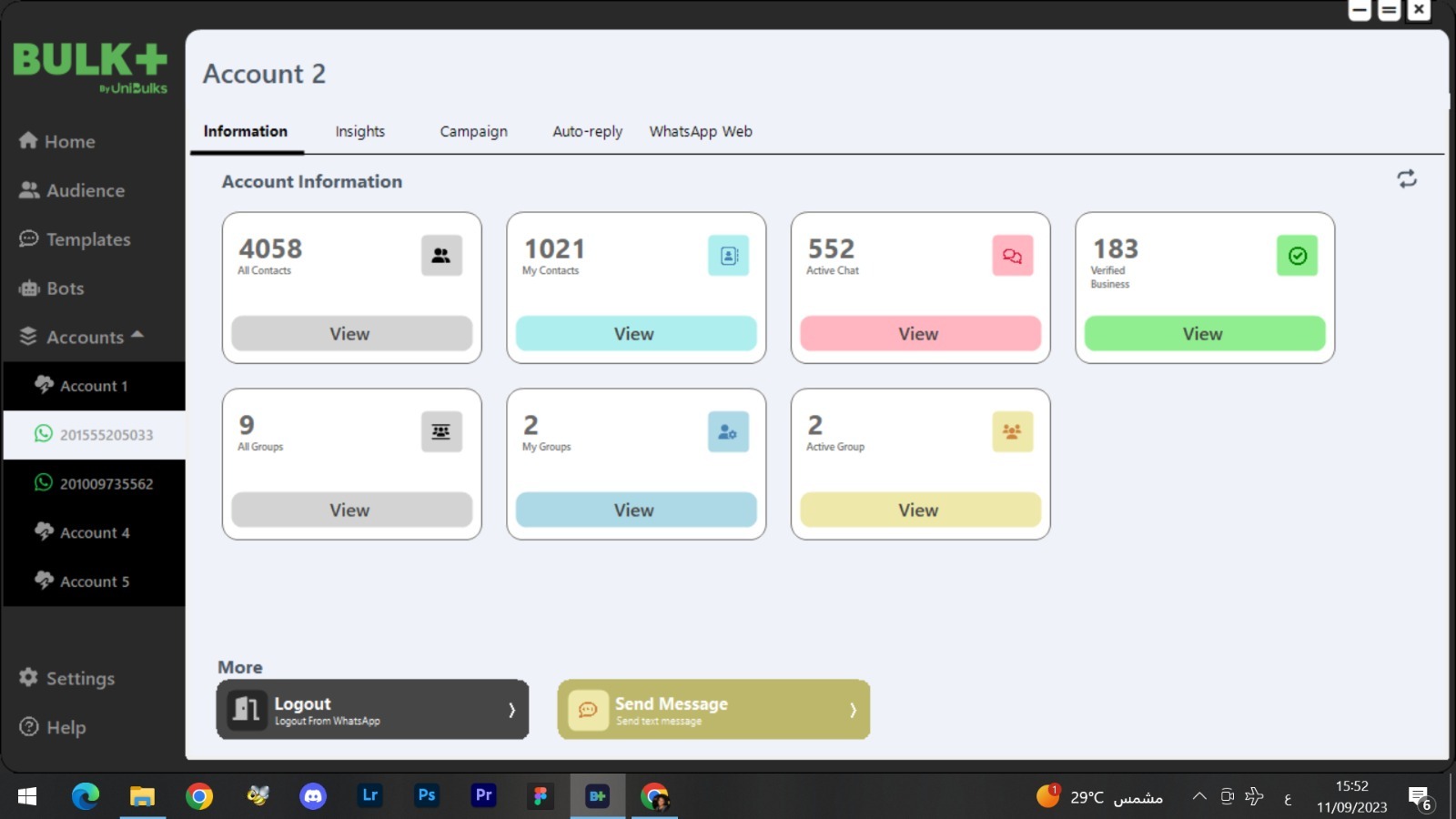Click the Send Message arrow chevron

[853, 710]
